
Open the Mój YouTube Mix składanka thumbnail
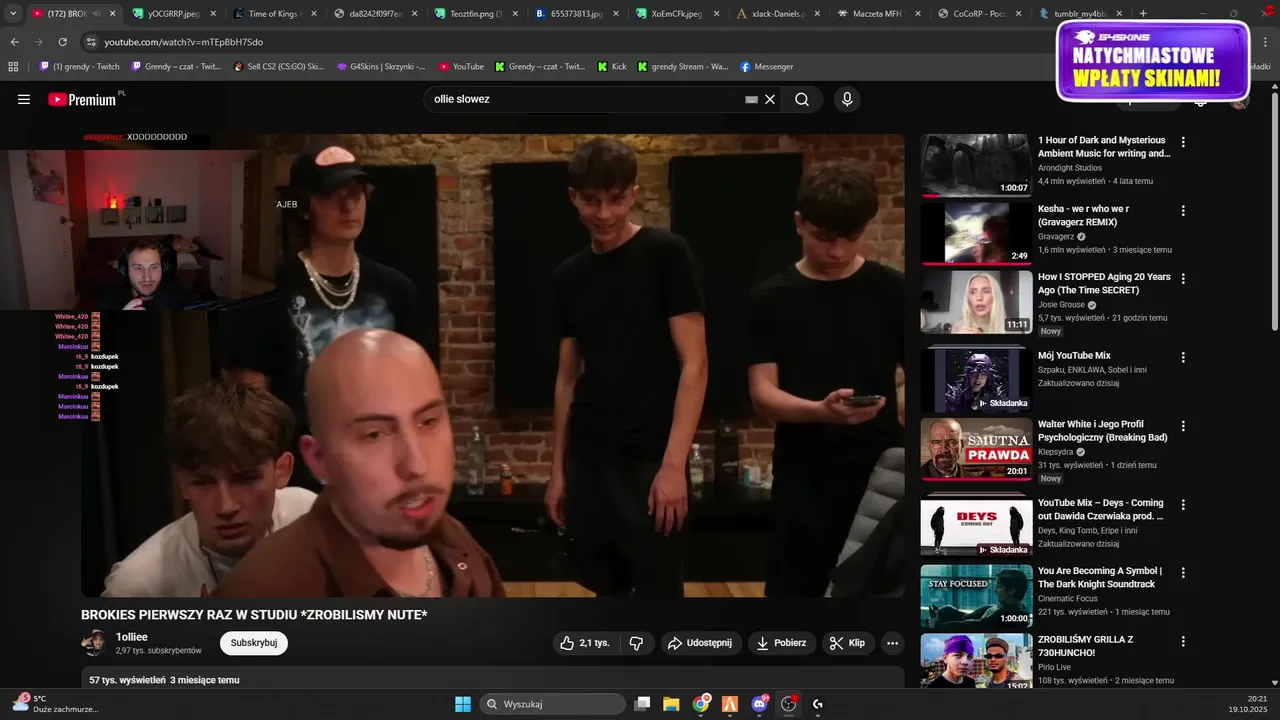coord(976,380)
